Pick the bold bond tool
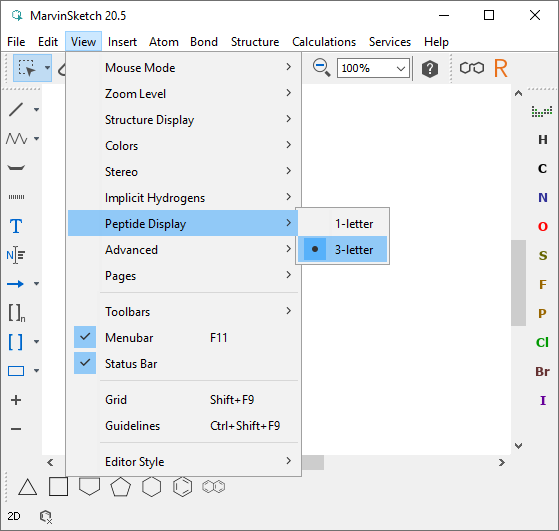The width and height of the screenshot is (559, 531). (x=16, y=168)
